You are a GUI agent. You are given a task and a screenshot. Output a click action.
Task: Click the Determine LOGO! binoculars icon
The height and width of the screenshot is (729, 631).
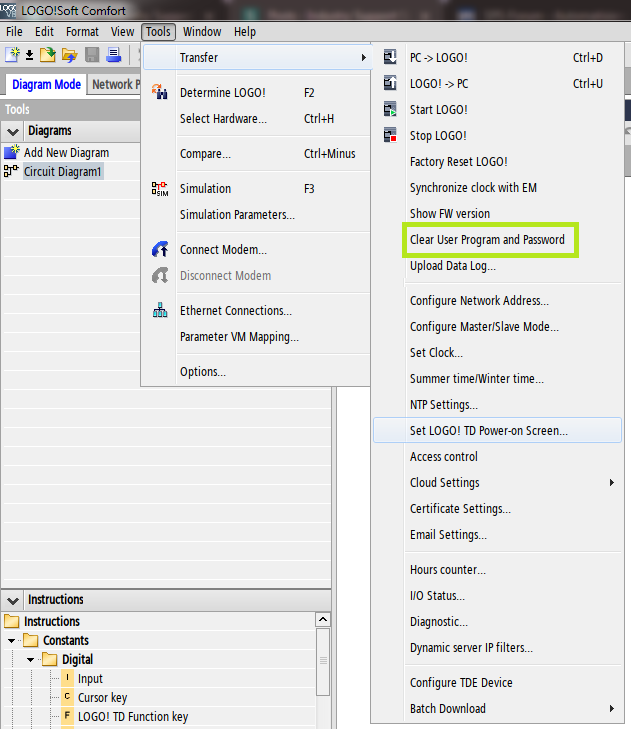pyautogui.click(x=159, y=92)
